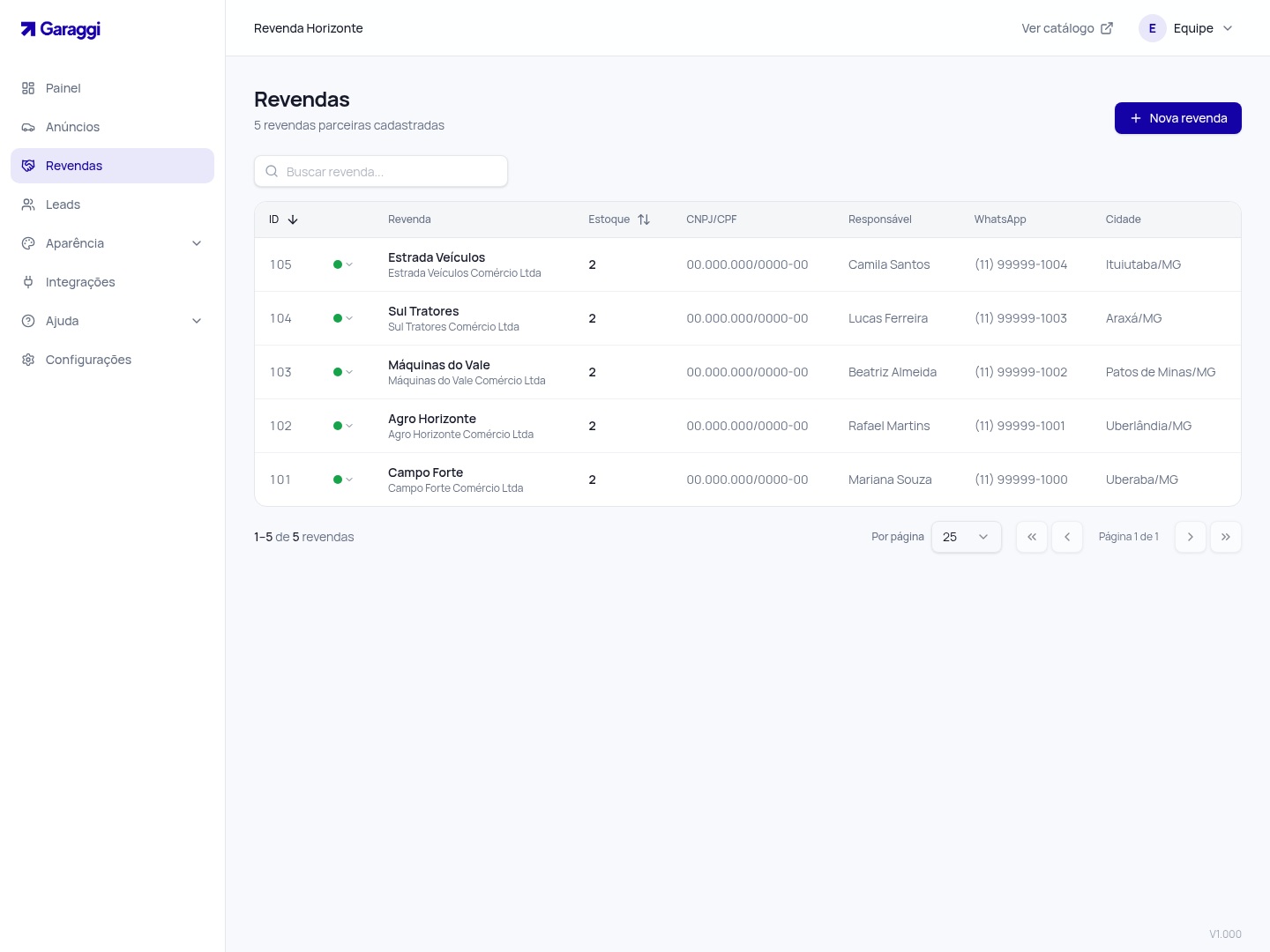Click responsável Camila Santos
This screenshot has height=952, width=1270.
889,264
